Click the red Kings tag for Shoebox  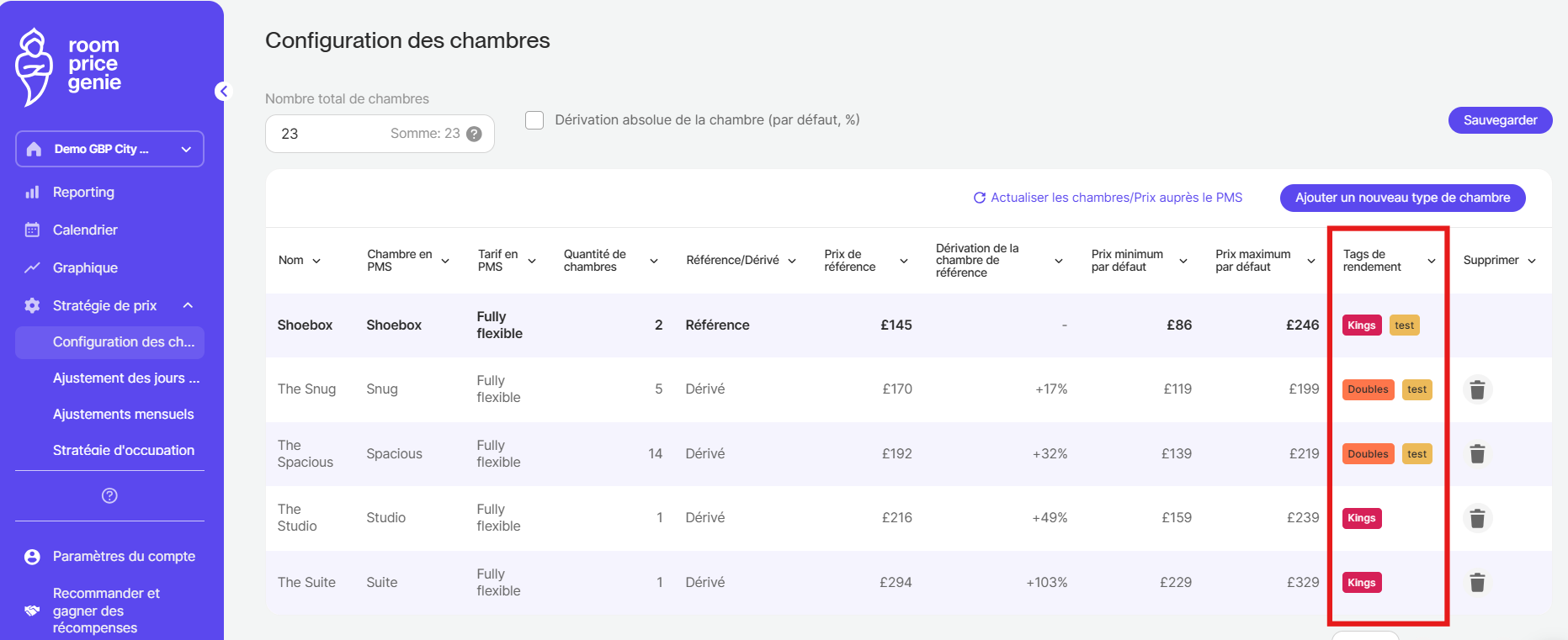click(1361, 325)
